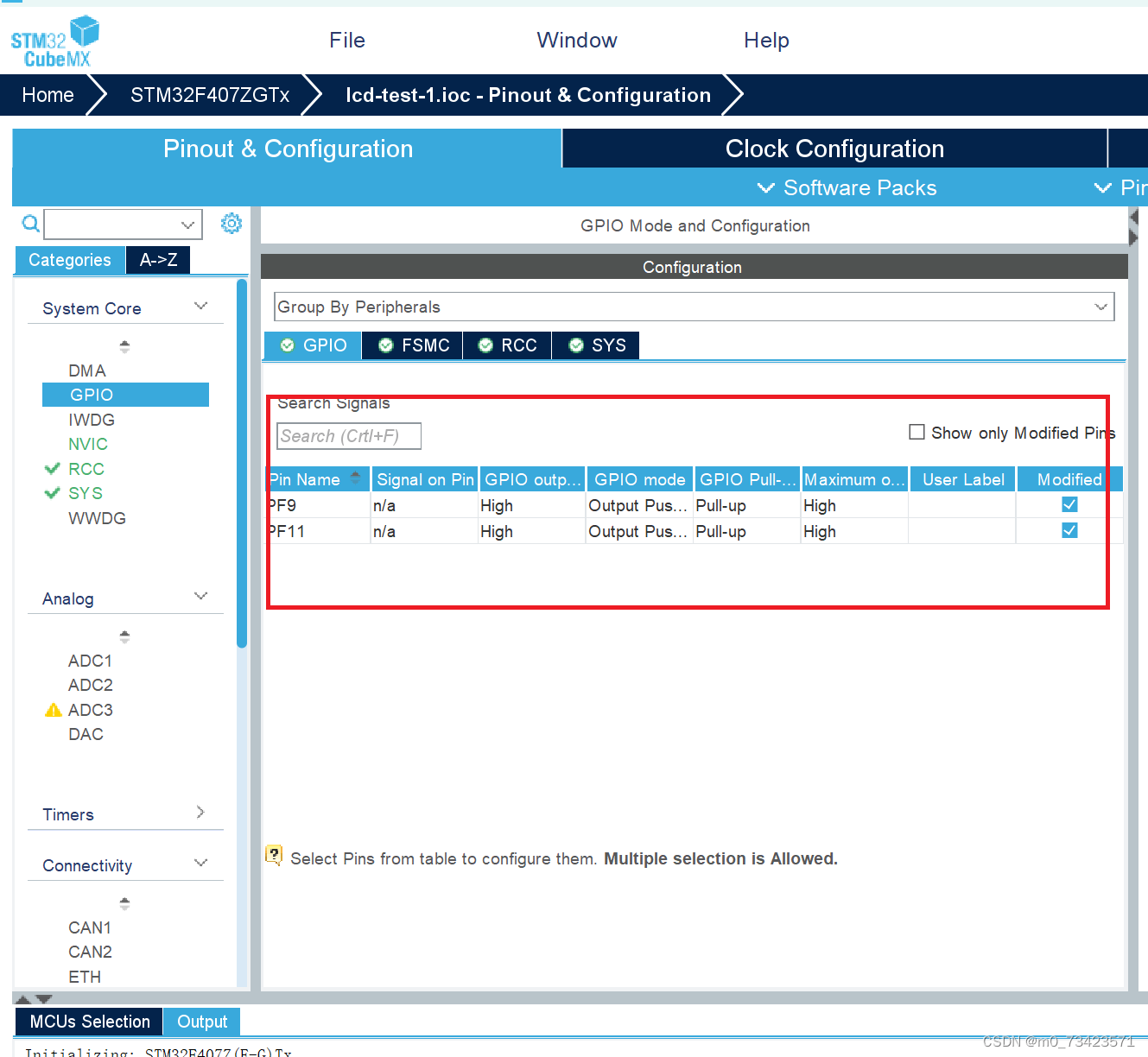Click the Analog sort arrows icon
The height and width of the screenshot is (1057, 1148).
coord(124,636)
